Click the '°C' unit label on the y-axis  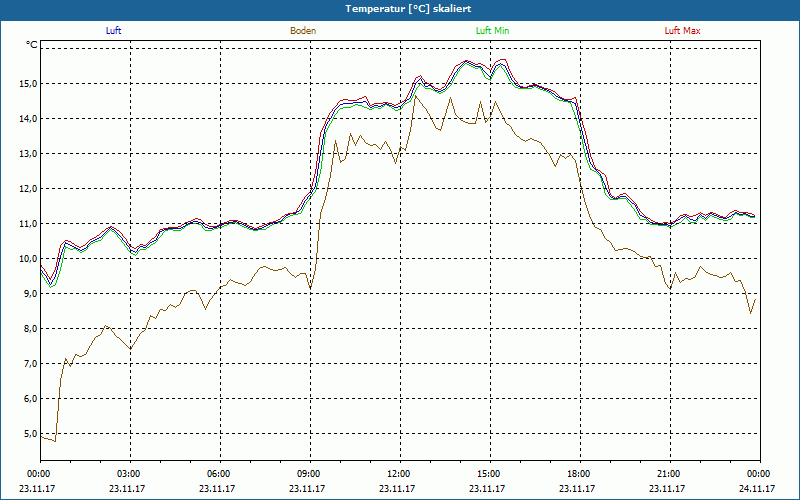click(x=32, y=45)
